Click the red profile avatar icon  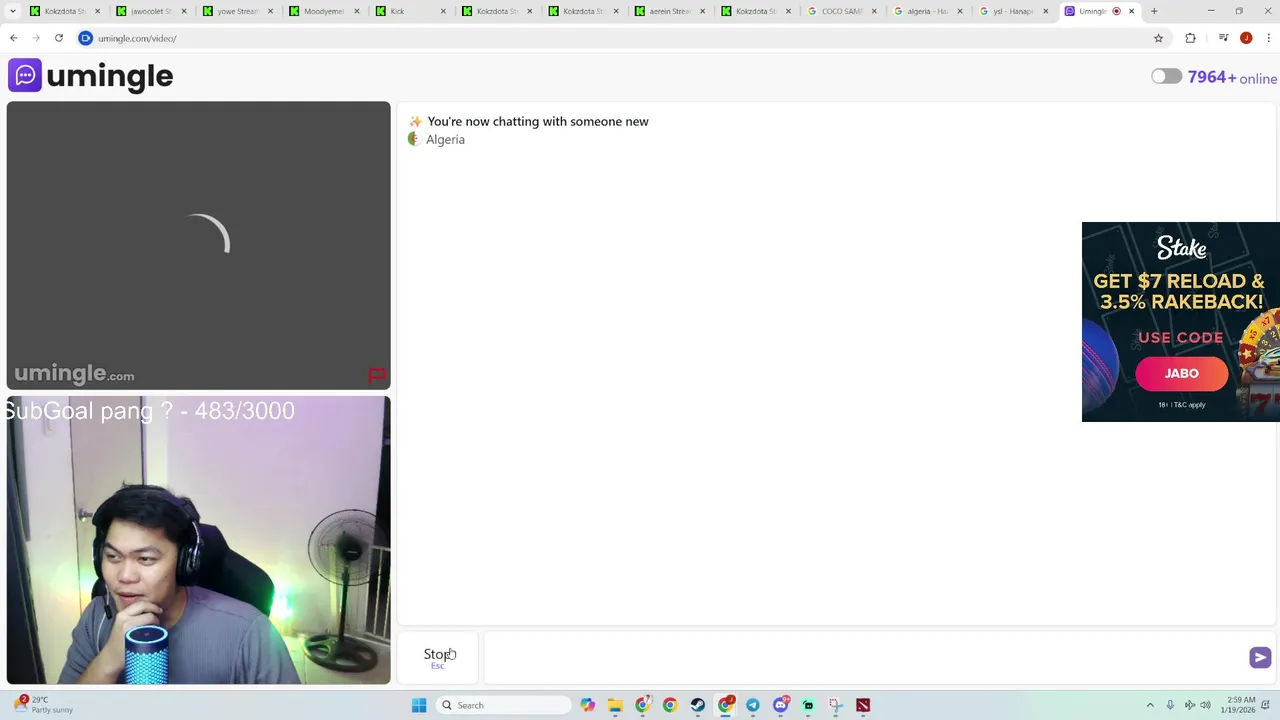point(1246,38)
